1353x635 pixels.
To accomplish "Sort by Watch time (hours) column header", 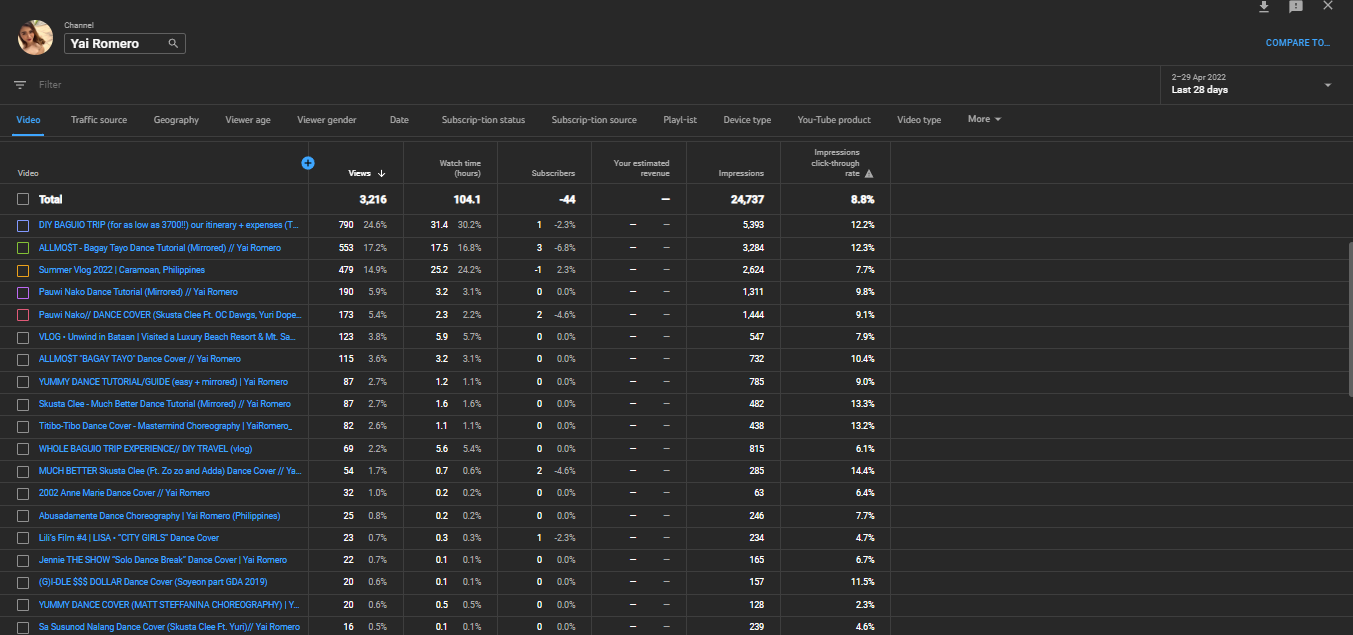I will pyautogui.click(x=460, y=168).
